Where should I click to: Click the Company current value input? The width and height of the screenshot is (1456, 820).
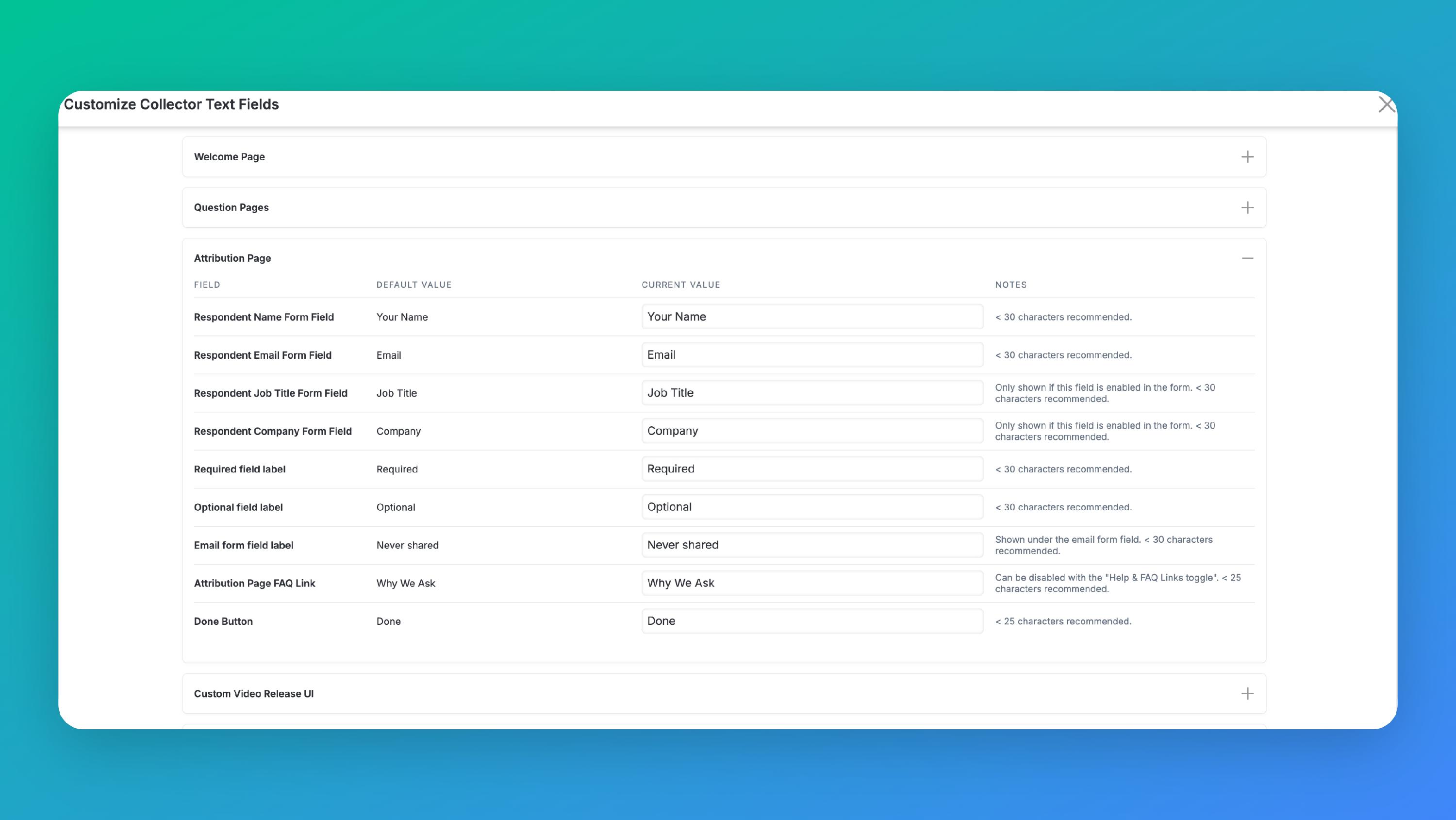click(x=811, y=431)
